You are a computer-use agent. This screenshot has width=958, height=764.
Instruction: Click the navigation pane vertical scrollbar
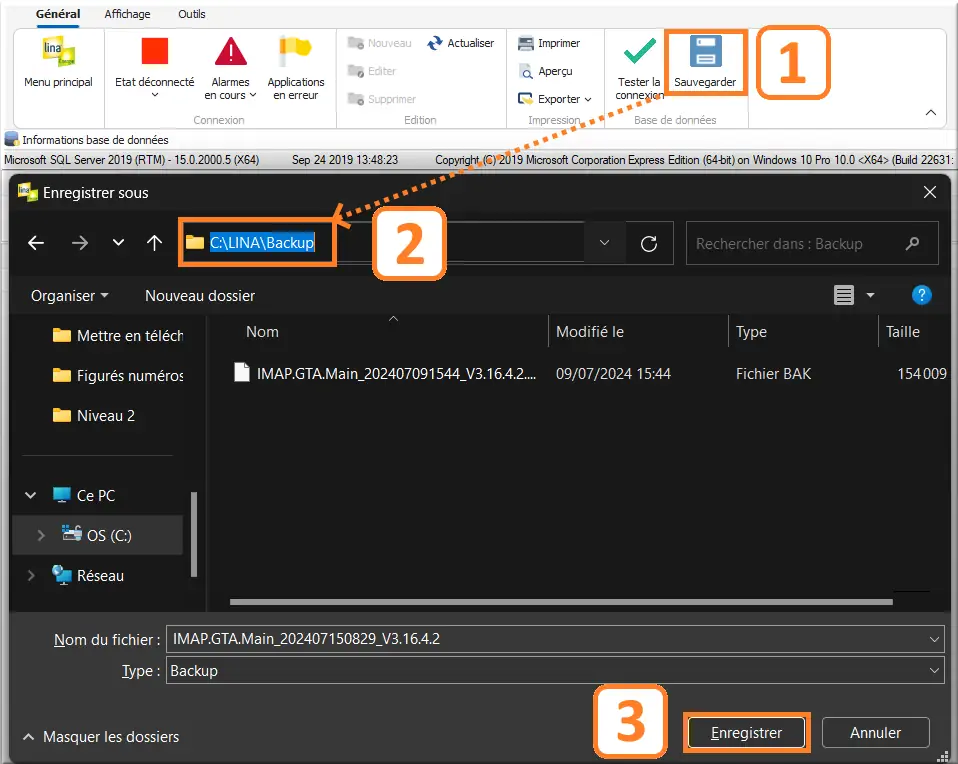pos(194,534)
